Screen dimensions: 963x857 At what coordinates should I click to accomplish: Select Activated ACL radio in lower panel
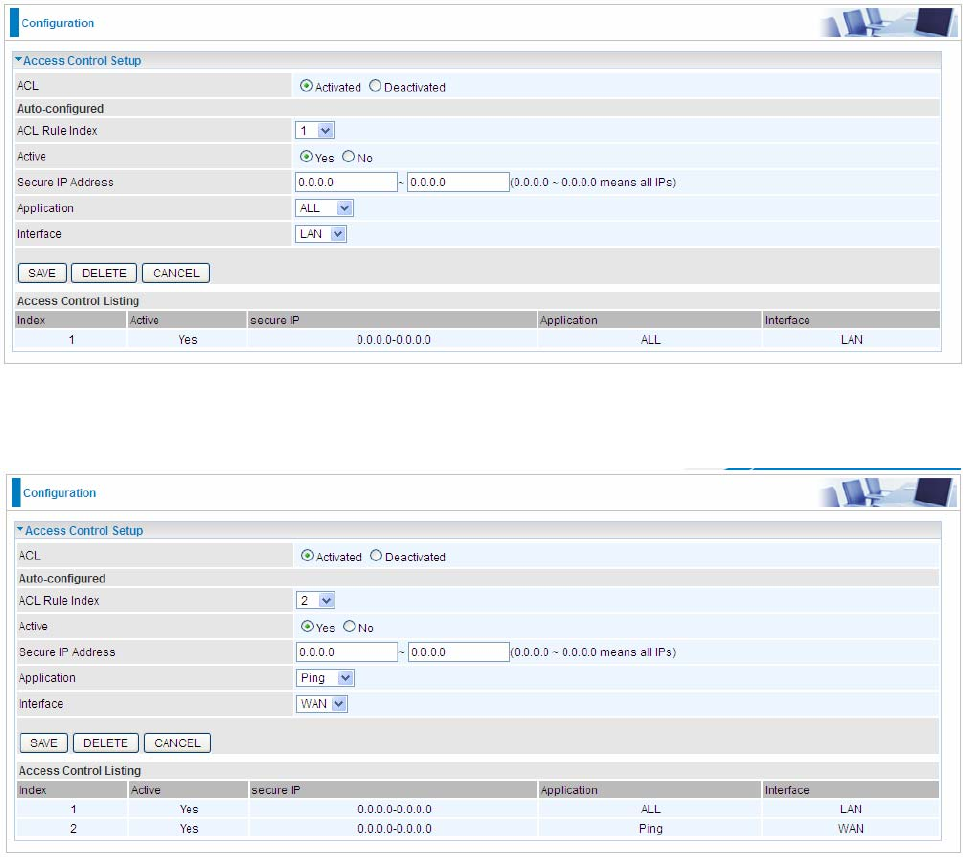tap(307, 556)
